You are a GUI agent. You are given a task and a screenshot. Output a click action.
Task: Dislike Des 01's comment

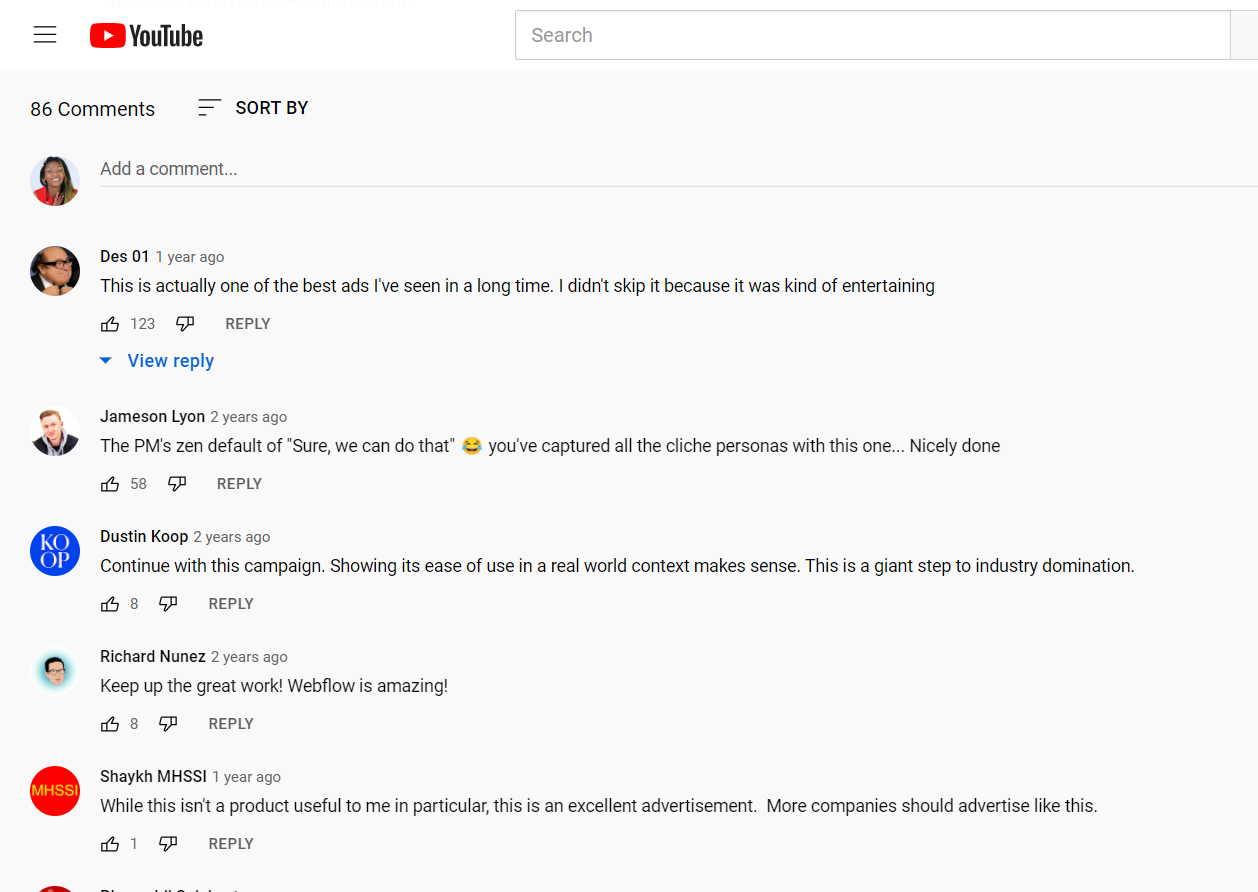(x=185, y=324)
